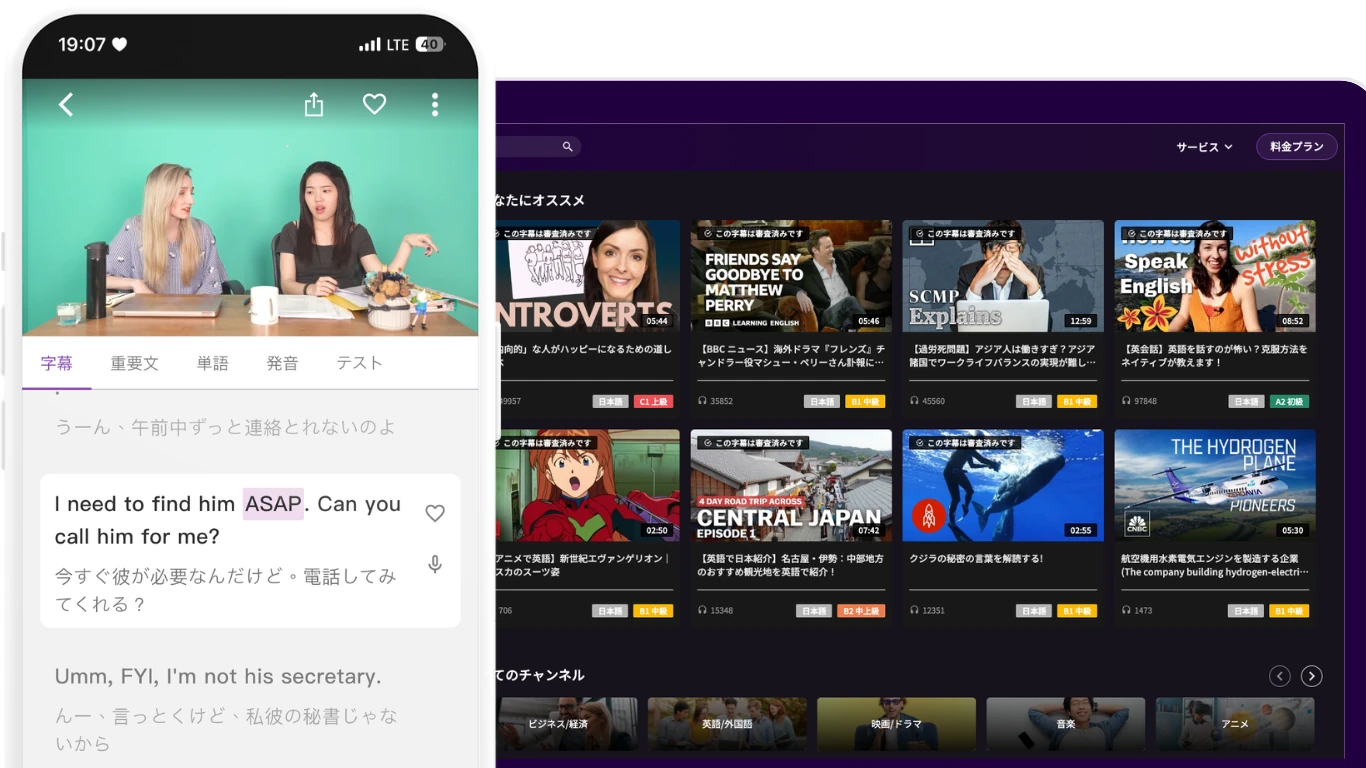Open the 映画/ドラマ channel card
Viewport: 1366px width, 768px height.
point(896,724)
